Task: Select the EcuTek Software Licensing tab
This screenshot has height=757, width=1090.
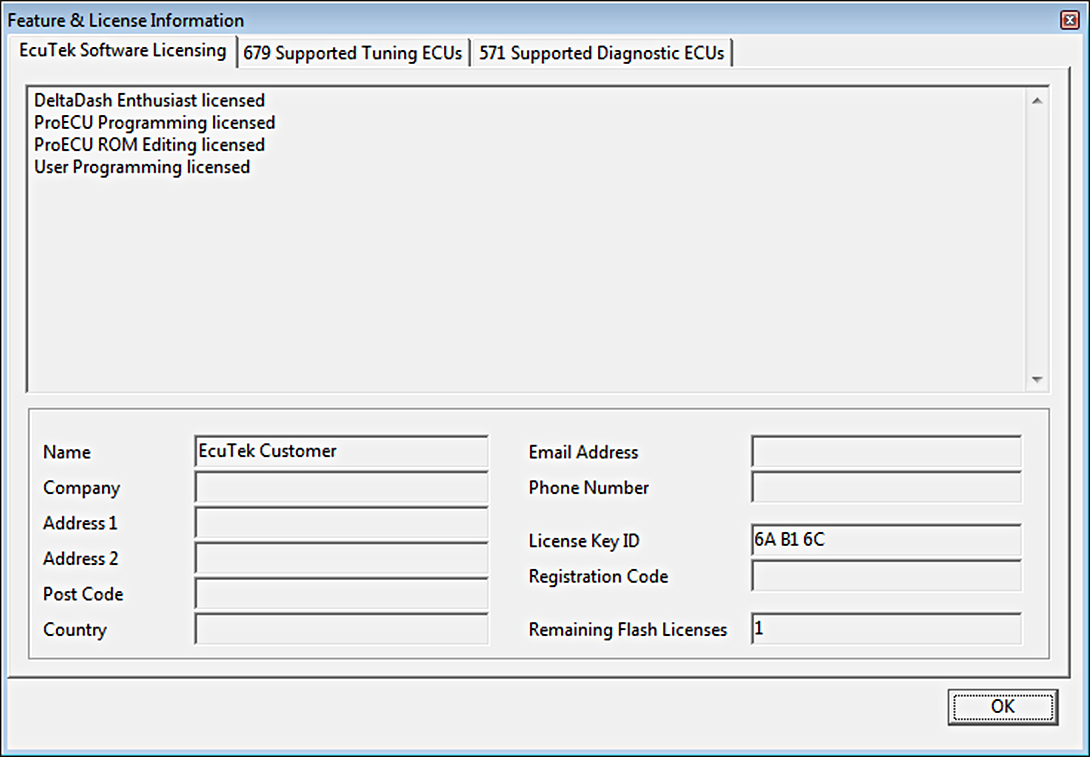Action: click(x=122, y=50)
